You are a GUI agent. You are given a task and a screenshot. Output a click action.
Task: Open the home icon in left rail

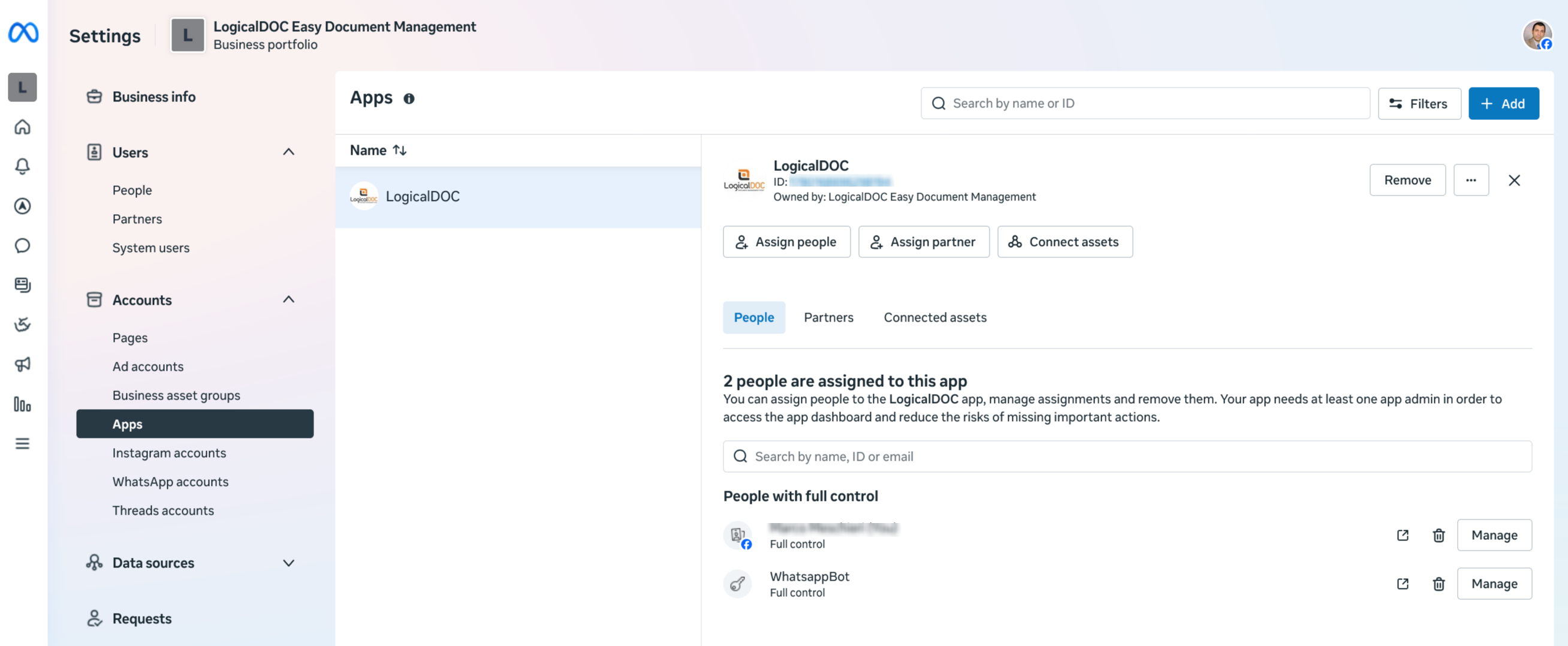point(23,127)
